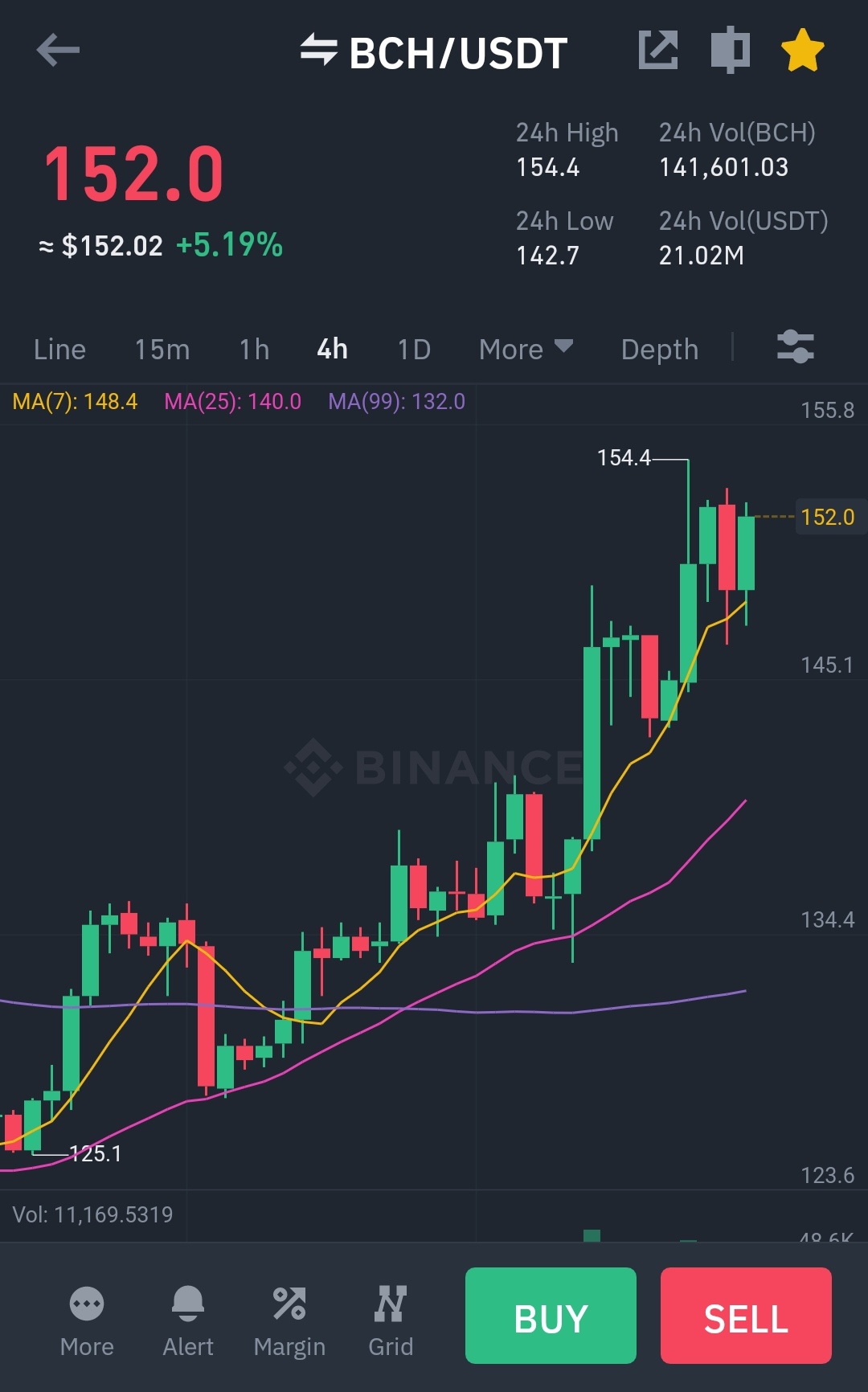Image resolution: width=868 pixels, height=1392 pixels.
Task: Go back using the arrow icon
Action: (x=58, y=50)
